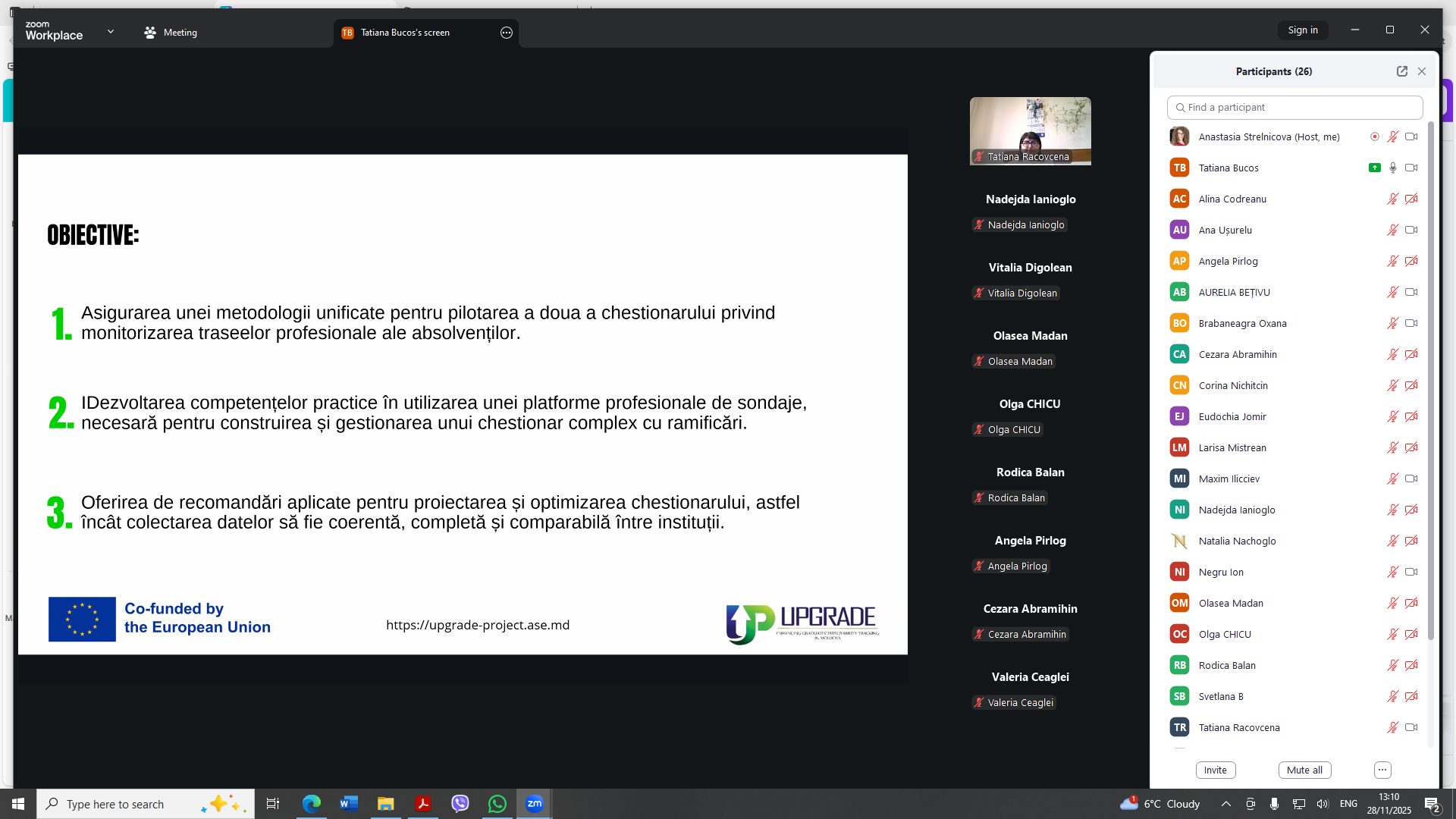Select Tatiana Bucos's screen tab
This screenshot has height=819, width=1456.
click(x=405, y=33)
